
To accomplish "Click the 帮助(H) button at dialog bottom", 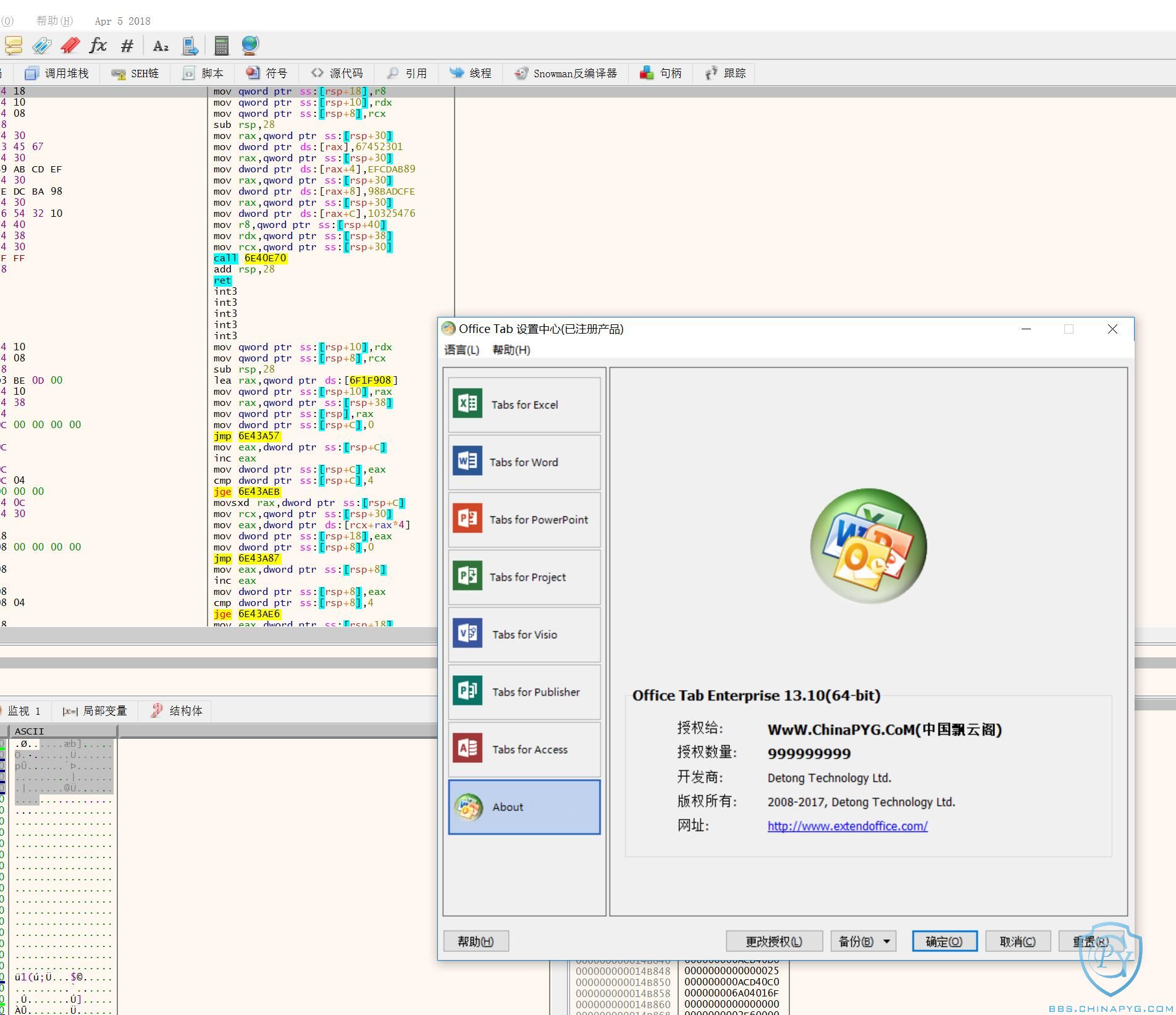I will (x=476, y=941).
